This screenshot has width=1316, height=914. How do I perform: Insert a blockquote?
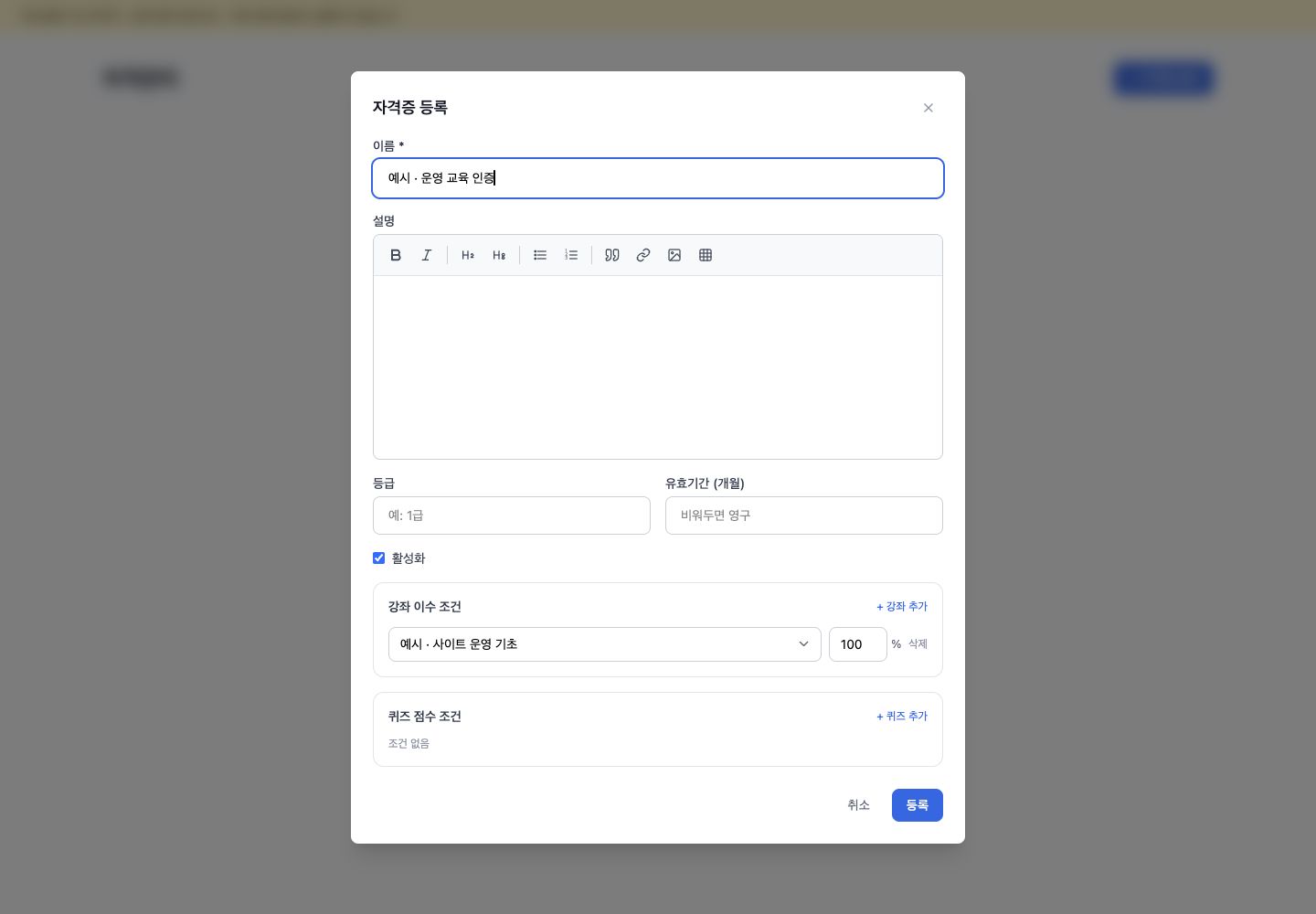(x=612, y=255)
